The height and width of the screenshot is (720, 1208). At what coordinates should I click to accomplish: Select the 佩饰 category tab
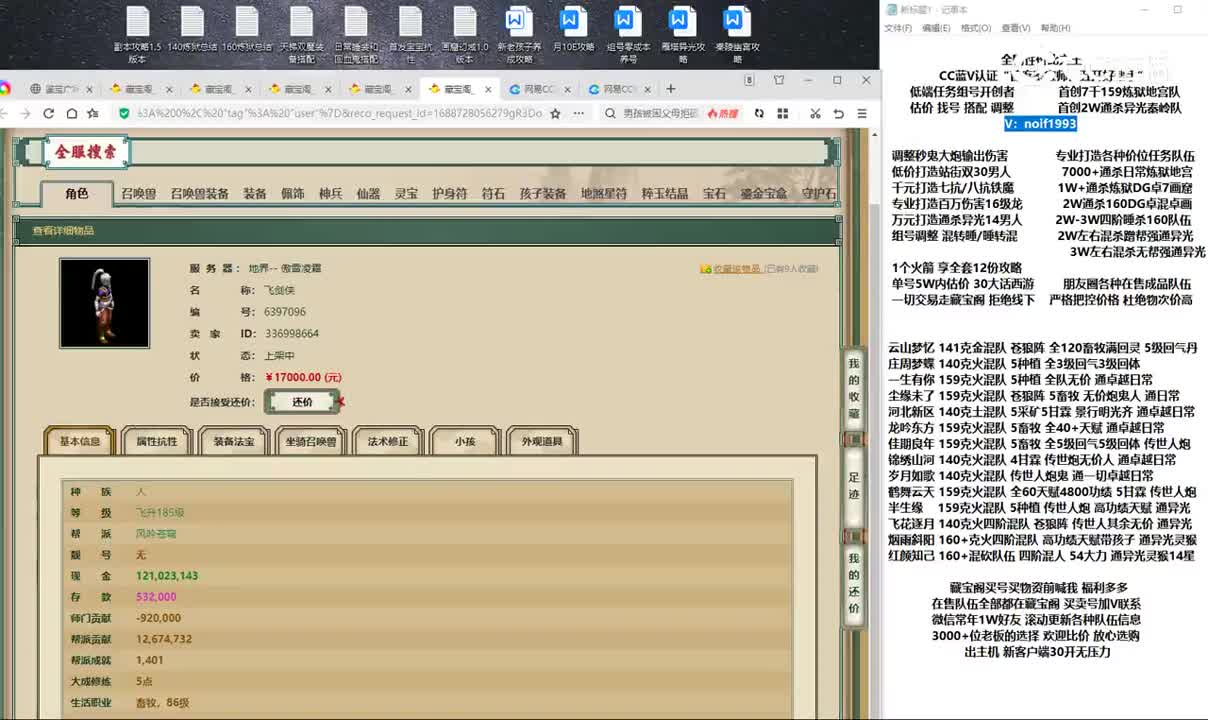[x=292, y=194]
